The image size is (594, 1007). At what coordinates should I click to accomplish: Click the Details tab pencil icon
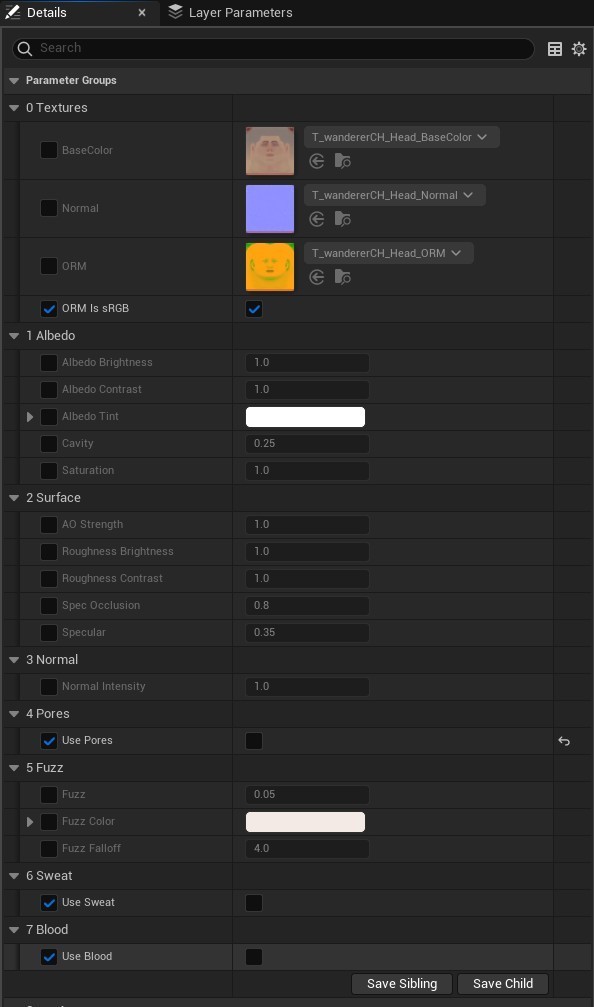coord(12,12)
